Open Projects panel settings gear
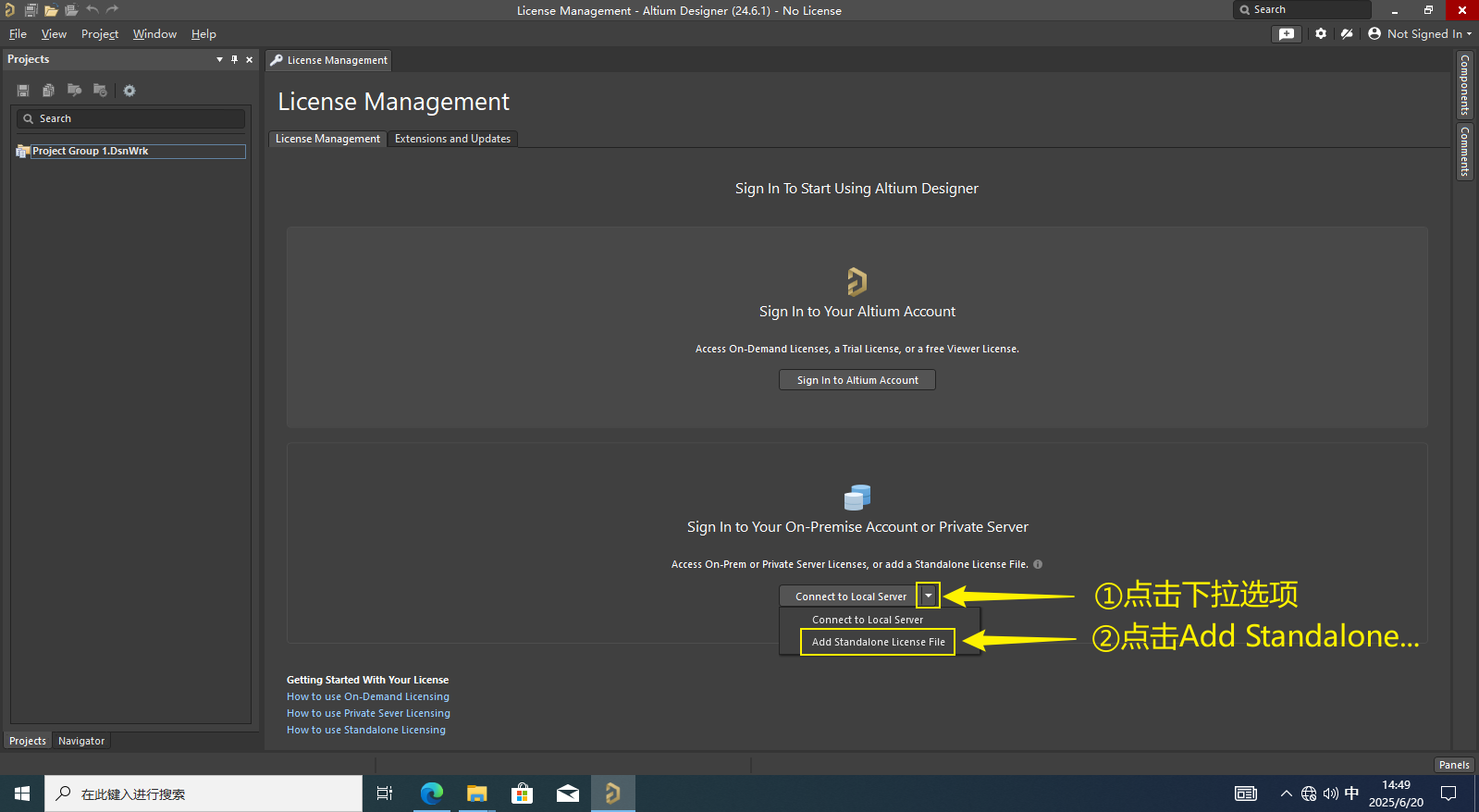 (129, 91)
